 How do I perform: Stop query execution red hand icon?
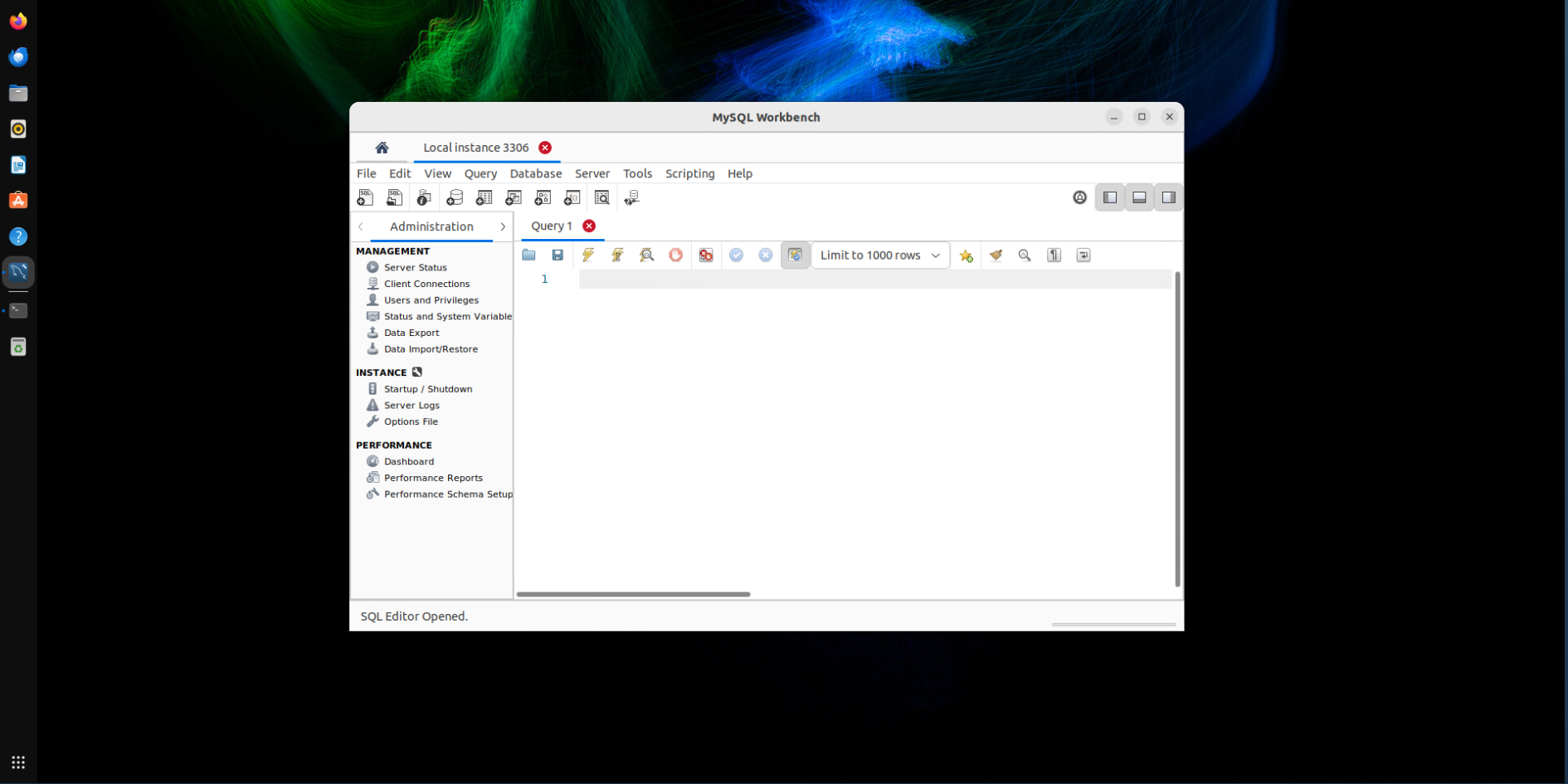676,255
